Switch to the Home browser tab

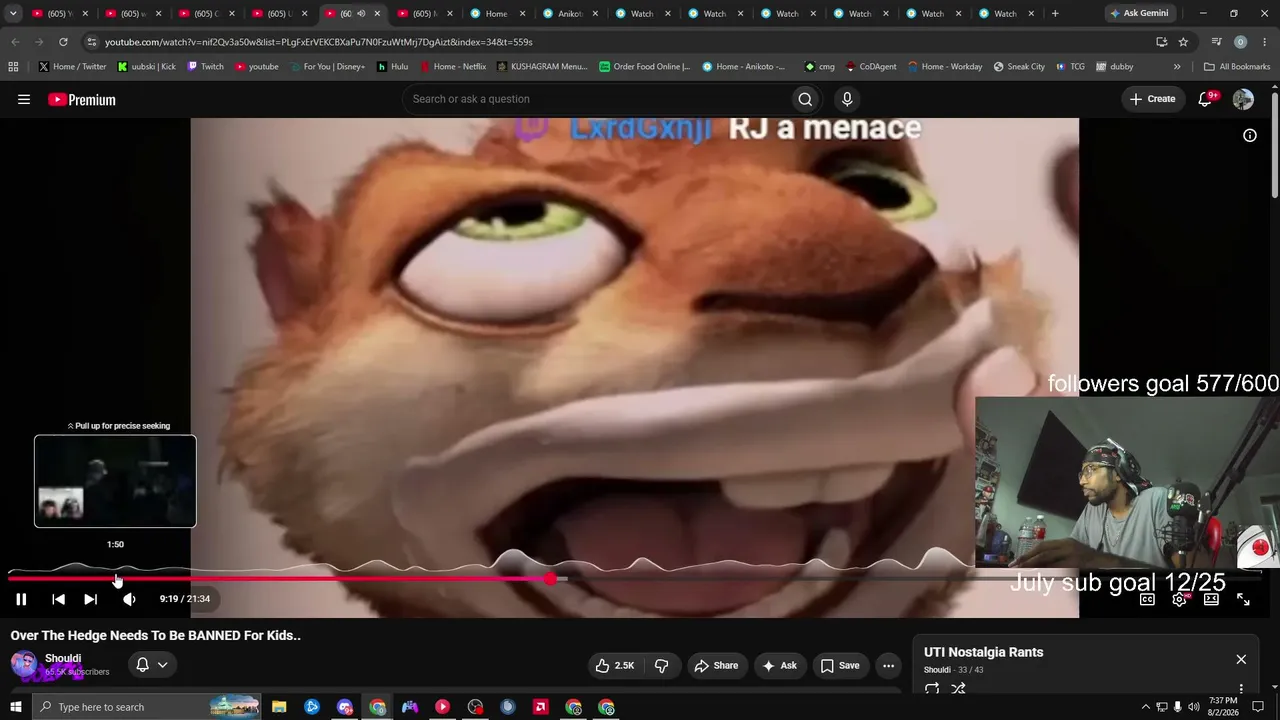click(498, 13)
